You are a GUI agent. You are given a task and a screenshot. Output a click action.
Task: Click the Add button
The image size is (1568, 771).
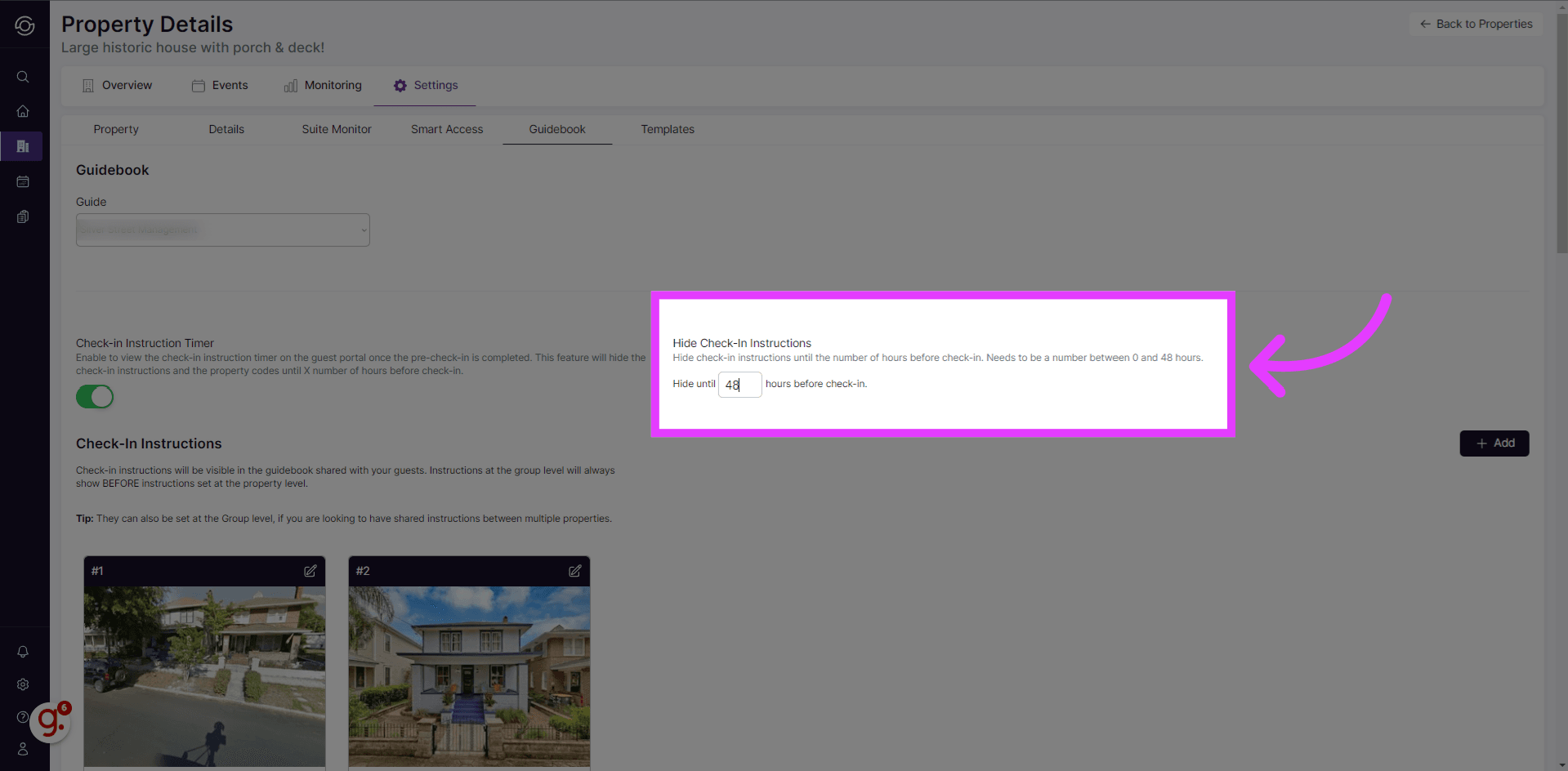click(x=1494, y=443)
